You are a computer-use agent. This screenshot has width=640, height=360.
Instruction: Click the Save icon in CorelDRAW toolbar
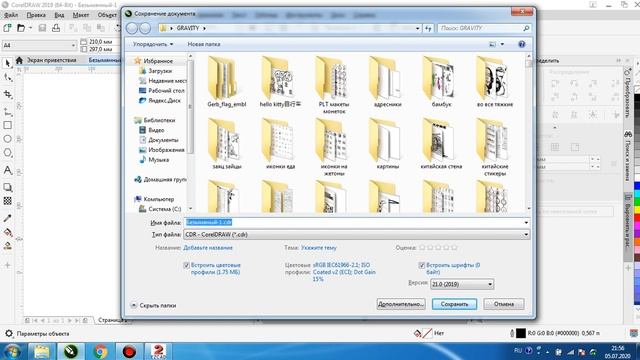(42, 28)
